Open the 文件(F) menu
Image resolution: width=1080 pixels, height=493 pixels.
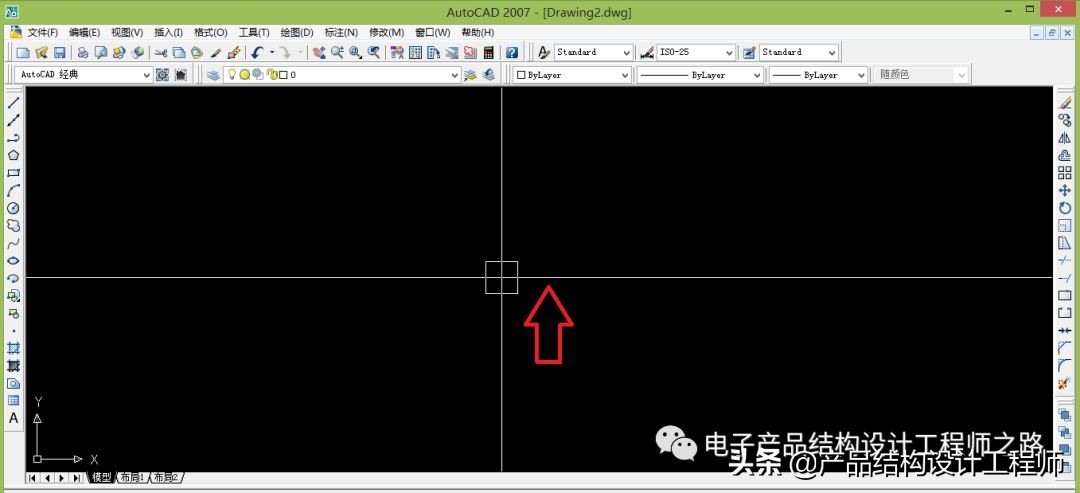pos(43,32)
